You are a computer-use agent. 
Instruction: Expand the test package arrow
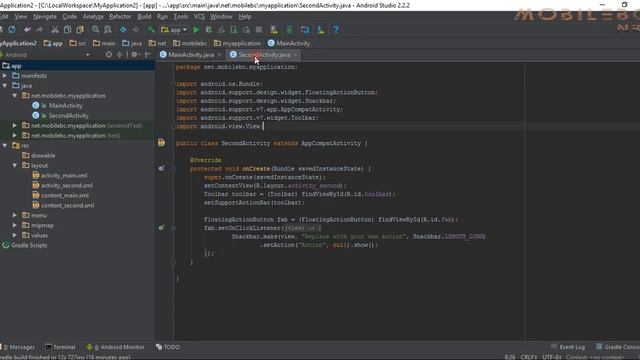tap(15, 136)
